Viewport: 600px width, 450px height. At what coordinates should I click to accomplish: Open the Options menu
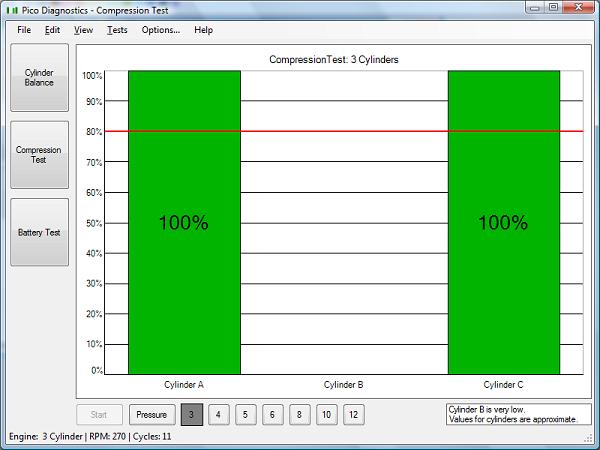(x=160, y=30)
